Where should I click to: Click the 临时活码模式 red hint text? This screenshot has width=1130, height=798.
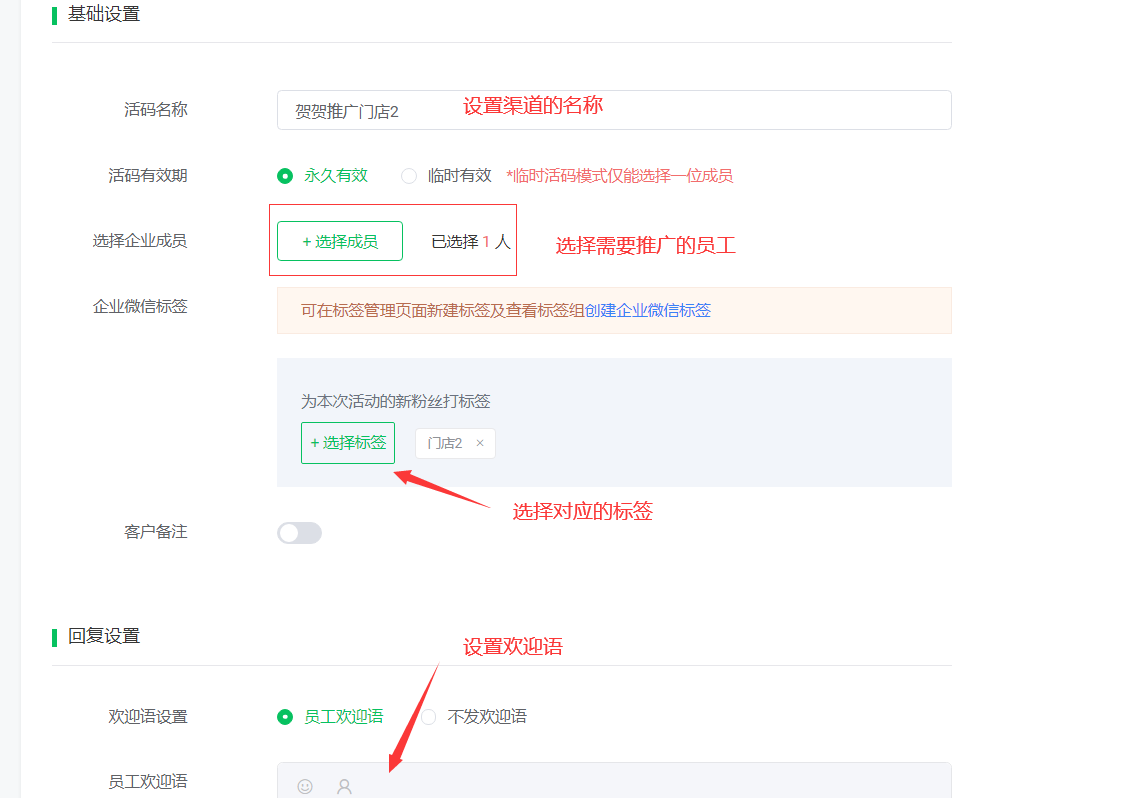pos(619,176)
